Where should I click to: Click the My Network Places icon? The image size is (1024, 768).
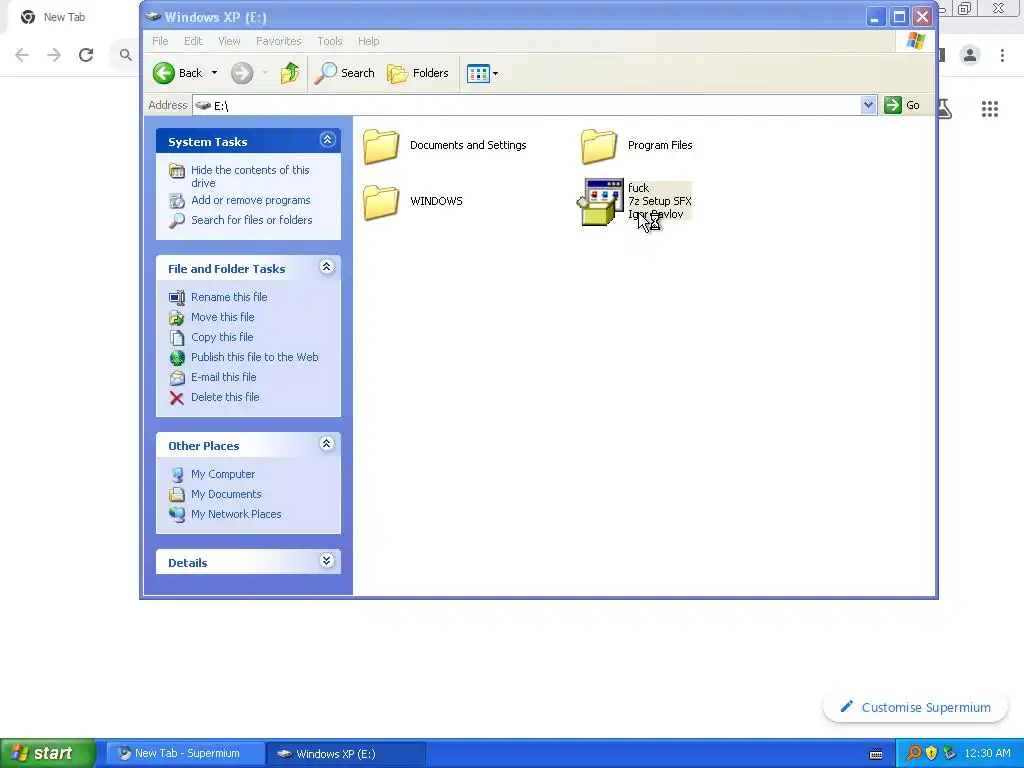(177, 515)
